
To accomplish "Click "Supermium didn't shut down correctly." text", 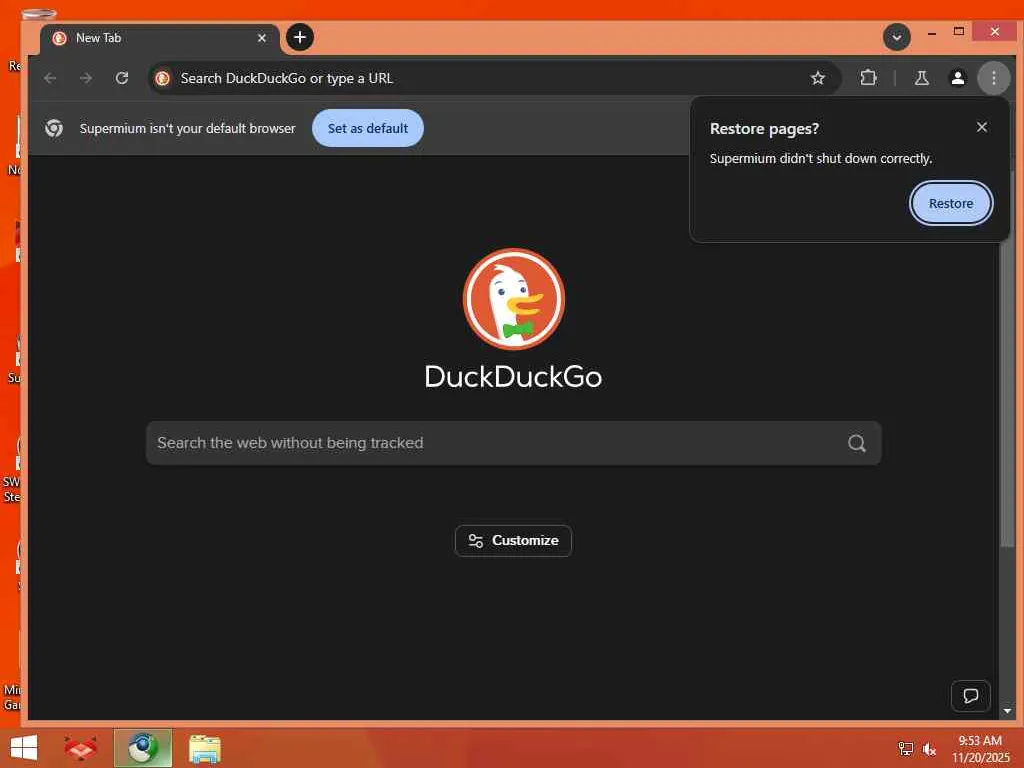I will (821, 159).
